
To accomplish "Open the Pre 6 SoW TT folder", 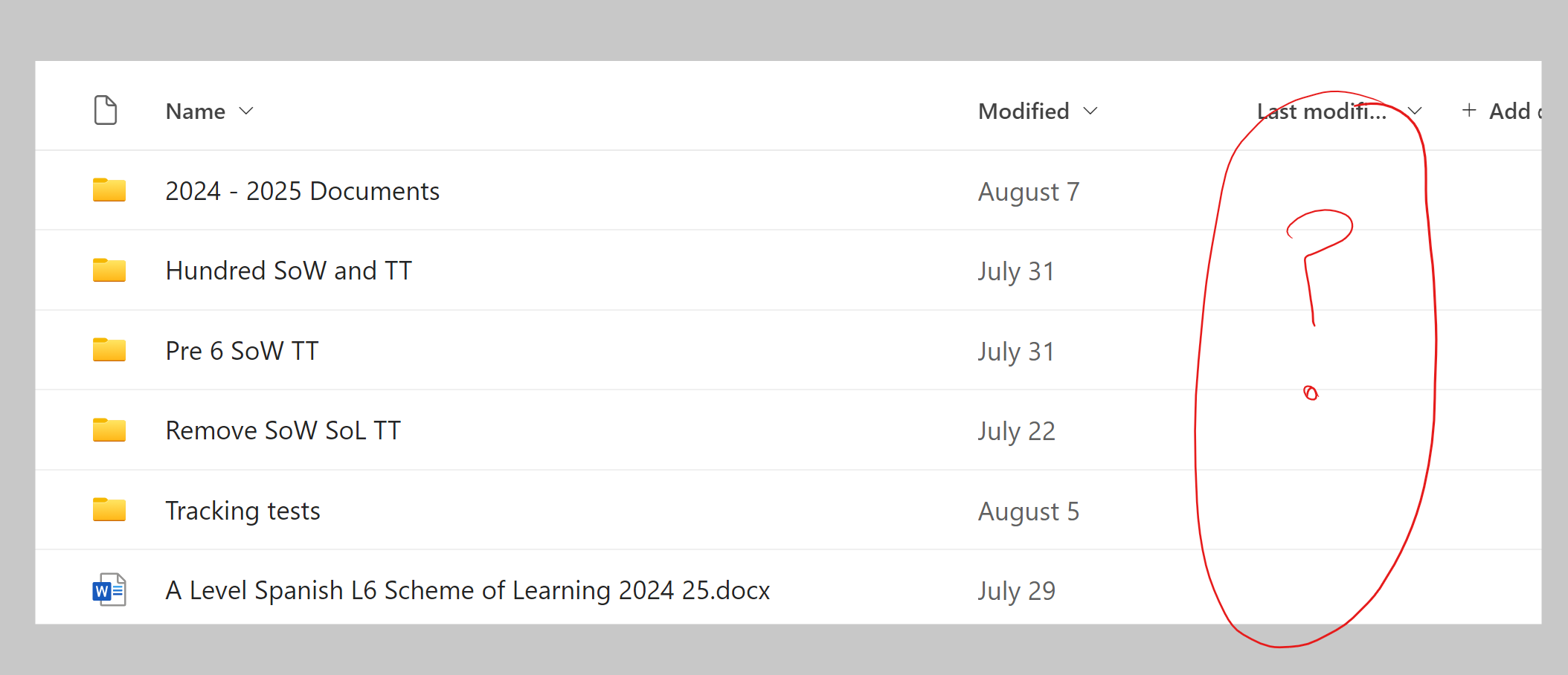I will click(x=242, y=351).
